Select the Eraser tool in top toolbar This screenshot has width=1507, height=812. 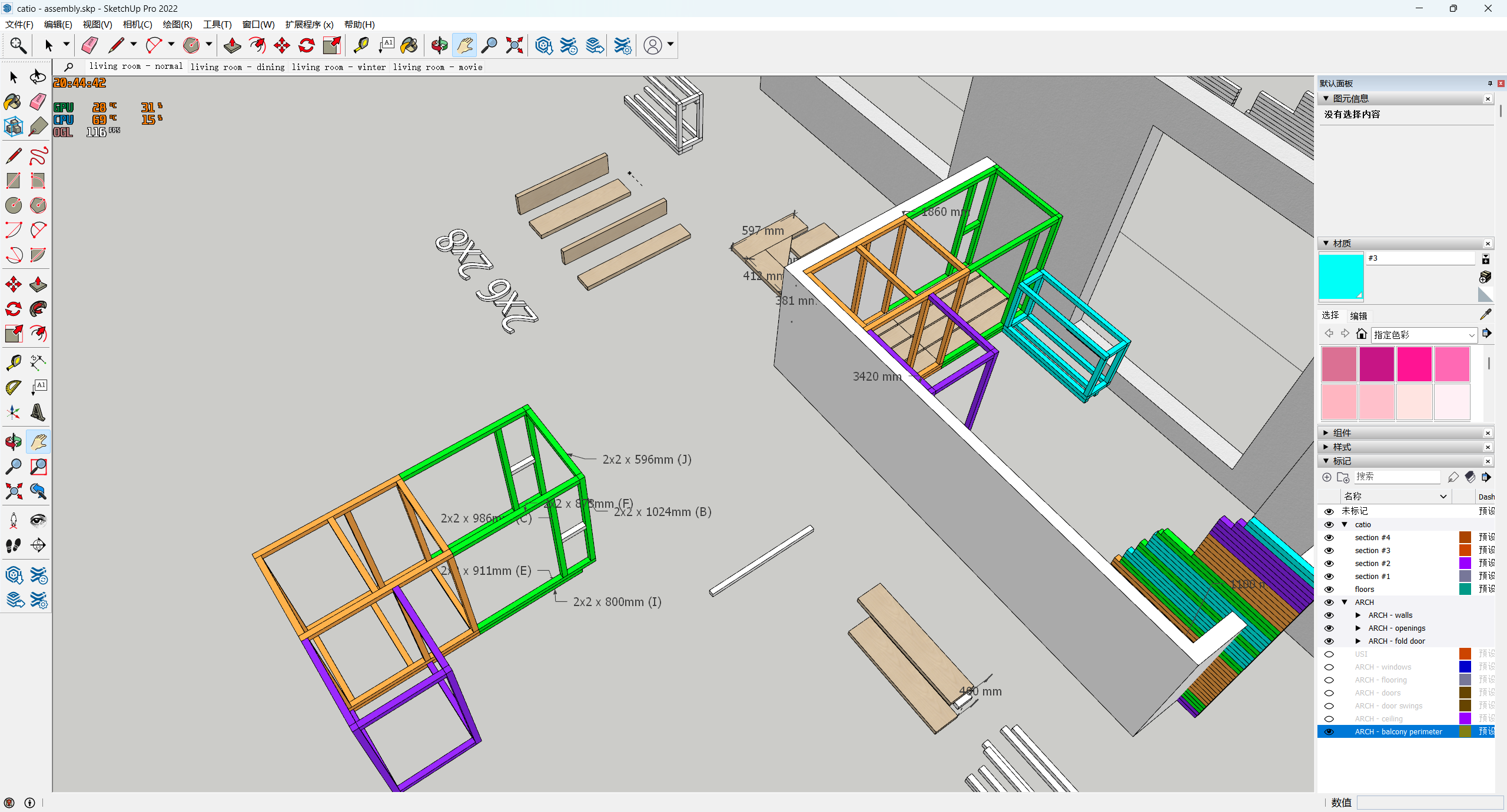(89, 45)
